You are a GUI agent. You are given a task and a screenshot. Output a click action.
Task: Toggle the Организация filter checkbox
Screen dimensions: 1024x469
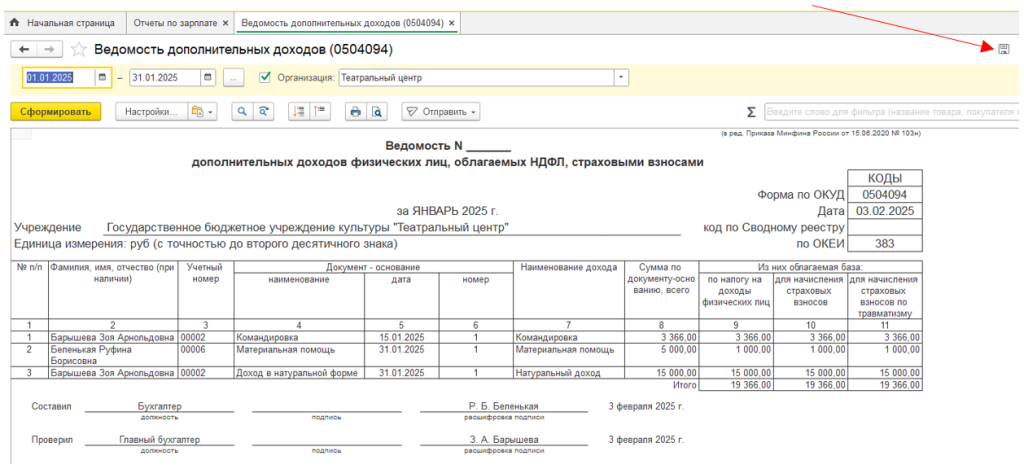[264, 77]
